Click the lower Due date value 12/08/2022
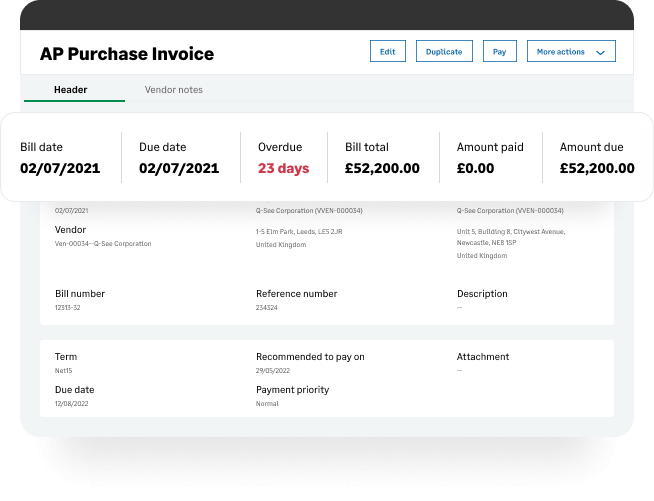This screenshot has height=501, width=654. pos(71,403)
